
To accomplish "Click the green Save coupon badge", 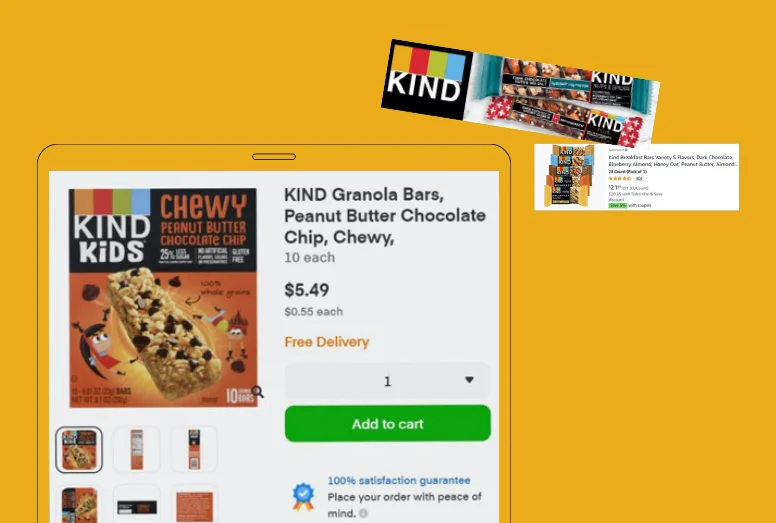I will point(618,205).
